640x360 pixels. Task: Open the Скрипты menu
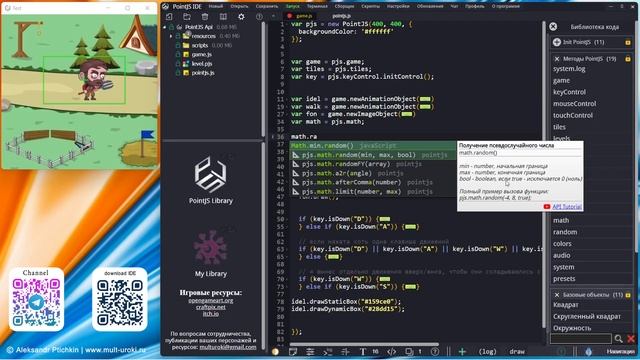click(x=371, y=6)
